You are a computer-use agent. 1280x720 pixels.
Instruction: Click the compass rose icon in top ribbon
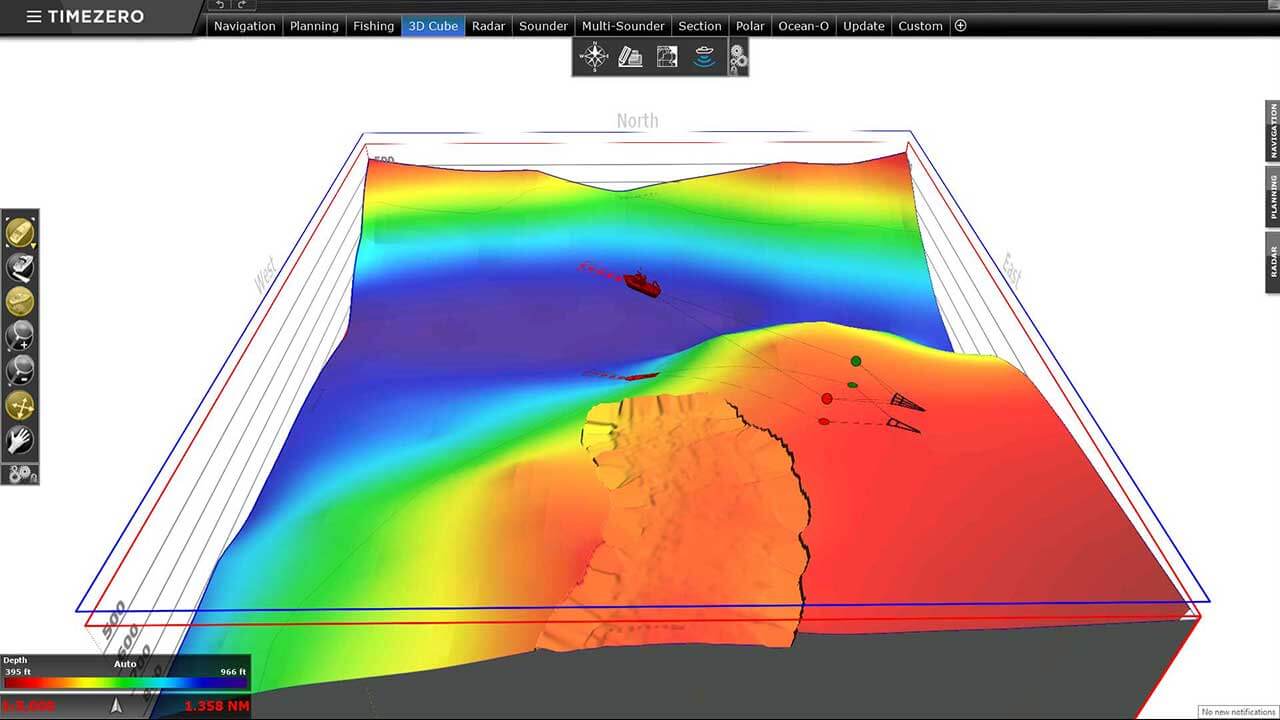[x=594, y=57]
